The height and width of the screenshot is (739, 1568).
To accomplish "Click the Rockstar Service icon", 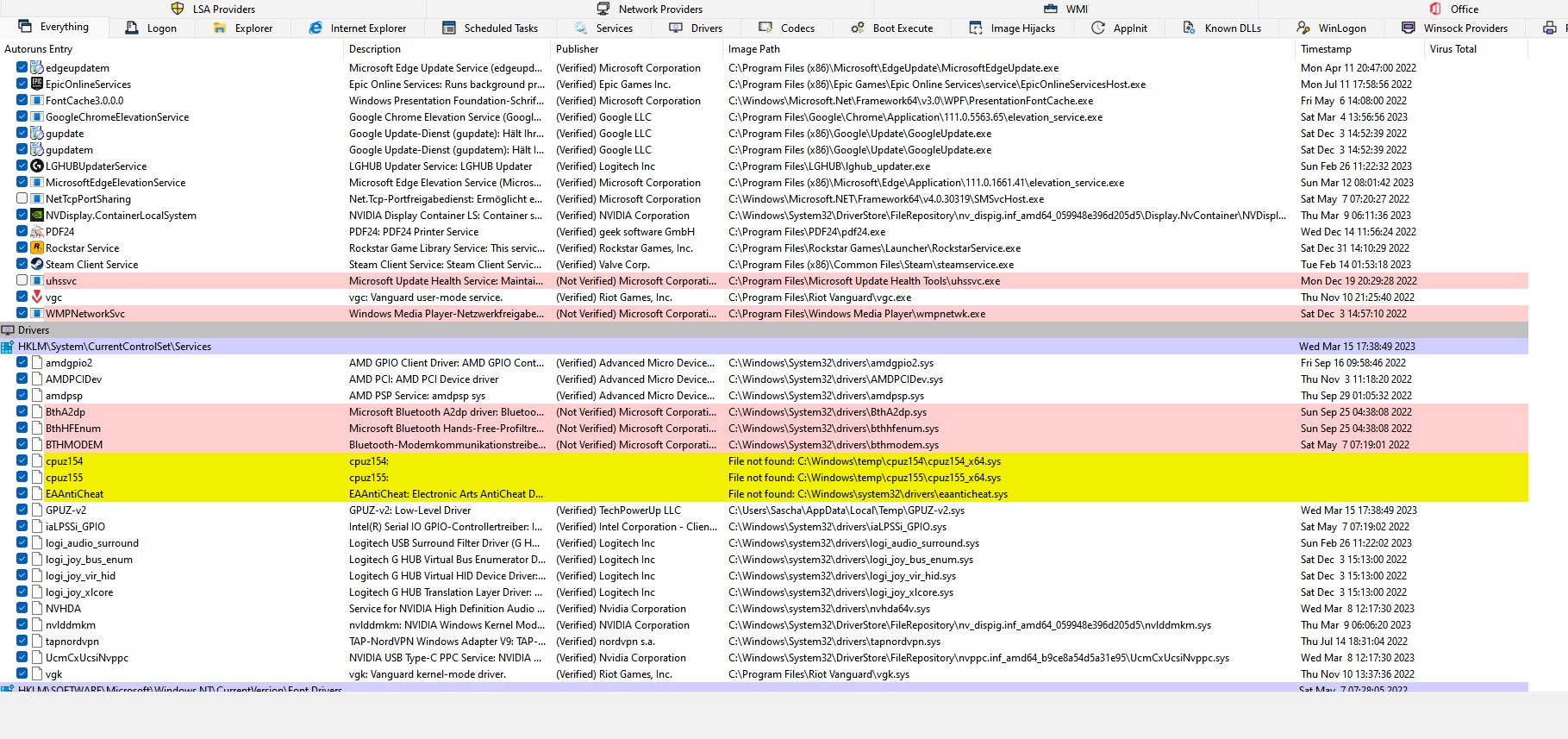I will click(37, 247).
